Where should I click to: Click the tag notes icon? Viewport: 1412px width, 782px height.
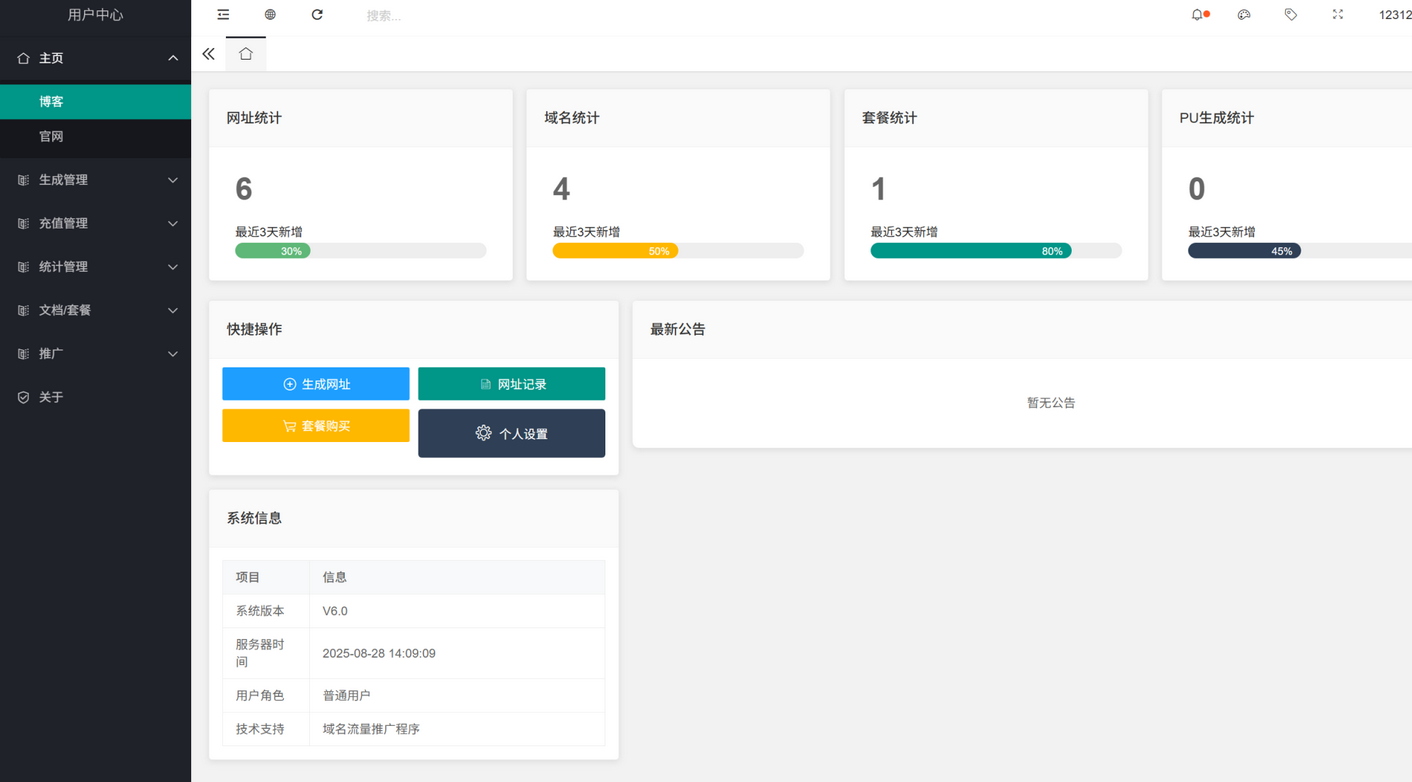(1291, 15)
